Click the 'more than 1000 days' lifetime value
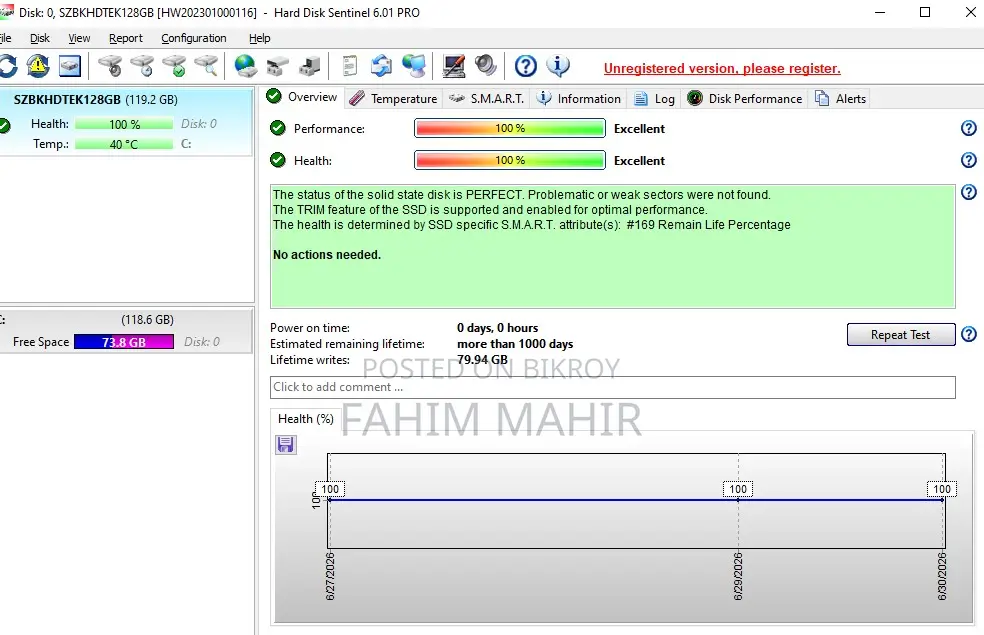 tap(515, 344)
